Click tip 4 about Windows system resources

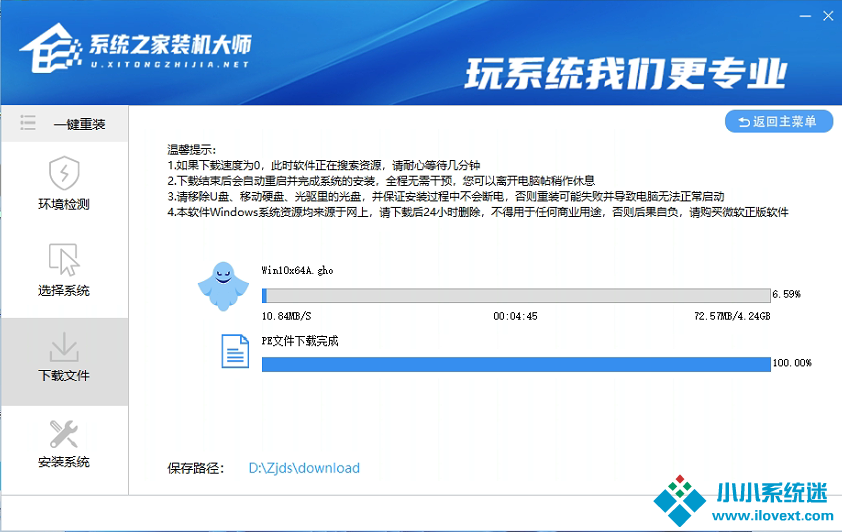pyautogui.click(x=478, y=213)
